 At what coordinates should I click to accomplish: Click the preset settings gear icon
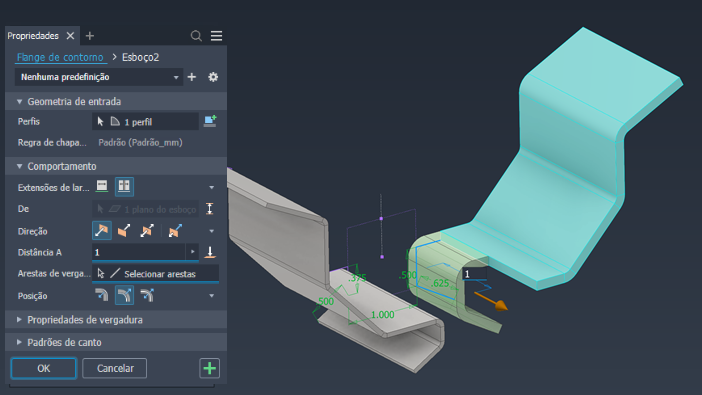[213, 77]
